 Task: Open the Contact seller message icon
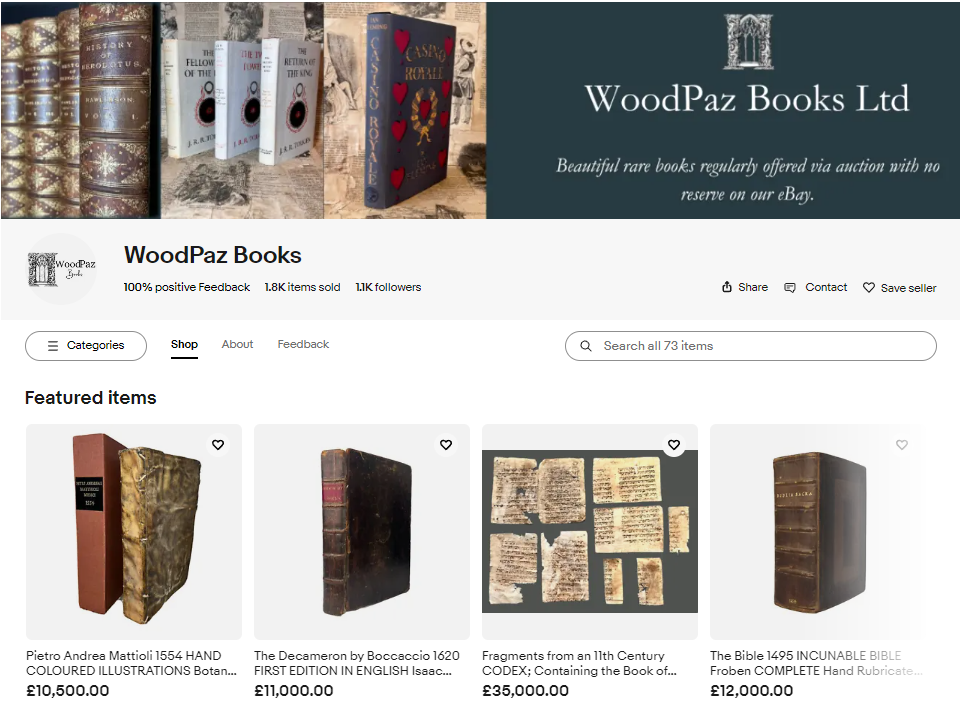pyautogui.click(x=790, y=287)
